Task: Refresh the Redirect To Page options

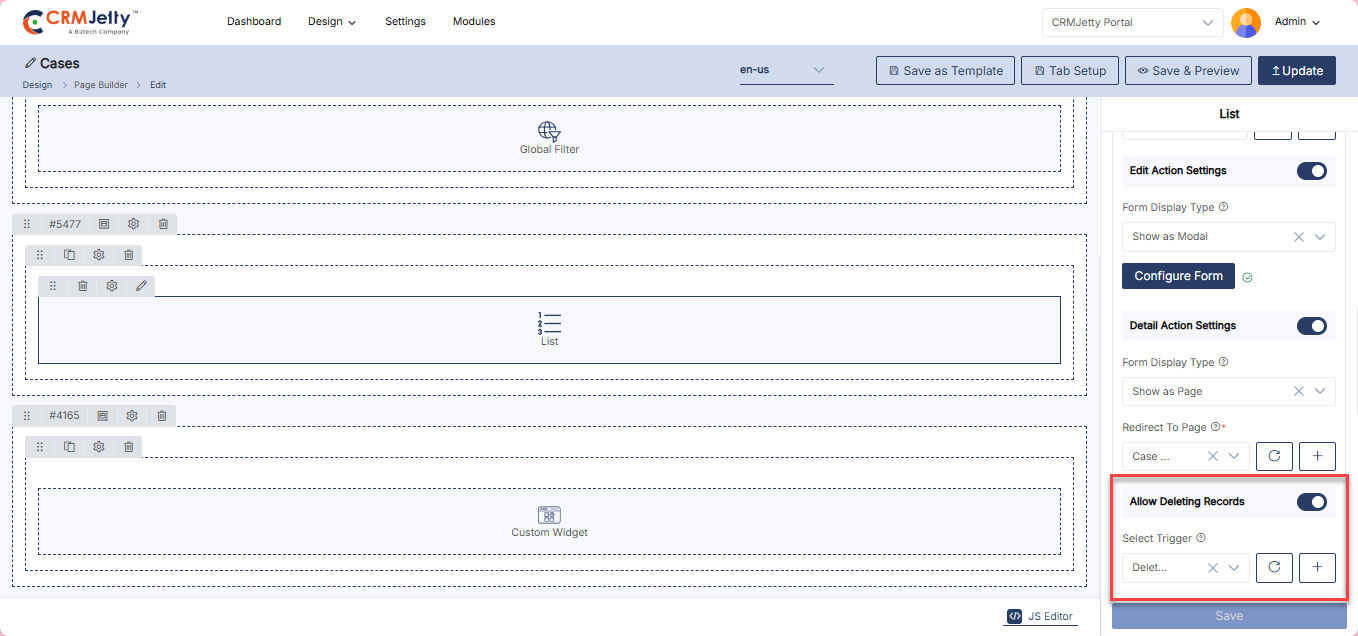Action: click(1274, 456)
